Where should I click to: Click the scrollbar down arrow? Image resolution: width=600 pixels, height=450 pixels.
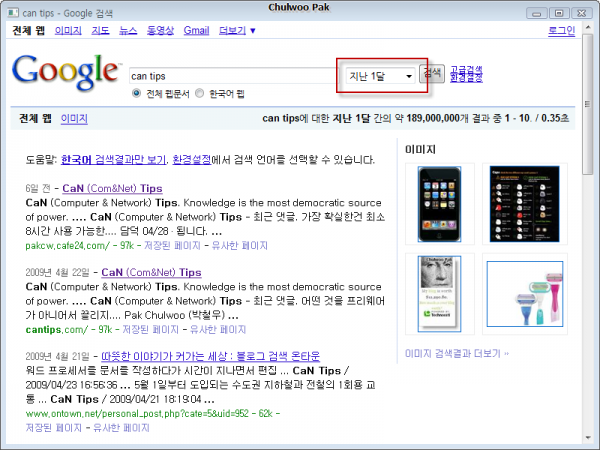(x=587, y=438)
